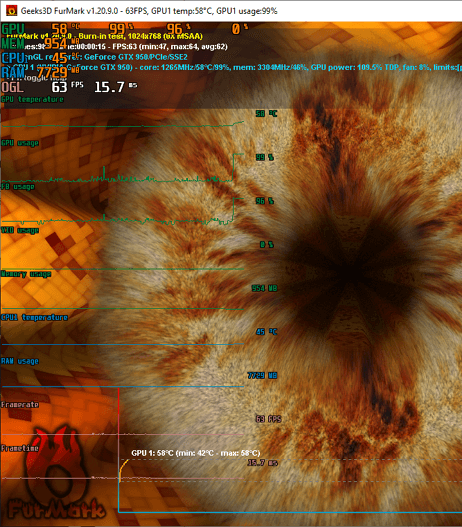The image size is (462, 527).
Task: Select the green GPU label in the overlay
Action: [13, 30]
